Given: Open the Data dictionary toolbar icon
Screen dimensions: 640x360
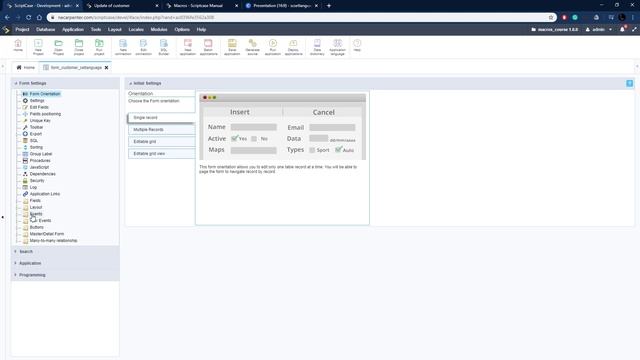Looking at the screenshot, I should pyautogui.click(x=317, y=47).
